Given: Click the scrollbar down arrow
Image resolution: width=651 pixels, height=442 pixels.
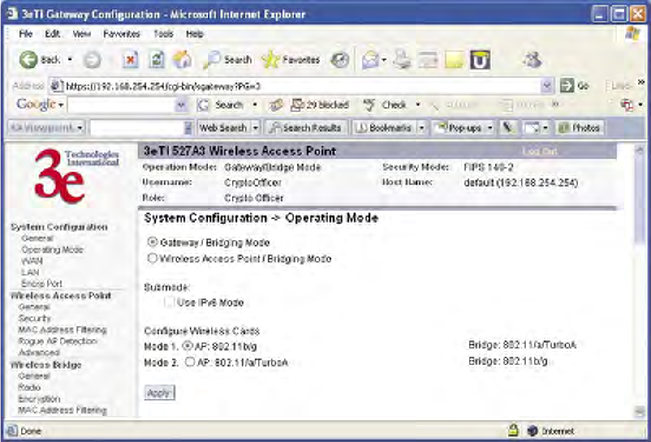Looking at the screenshot, I should coord(639,411).
